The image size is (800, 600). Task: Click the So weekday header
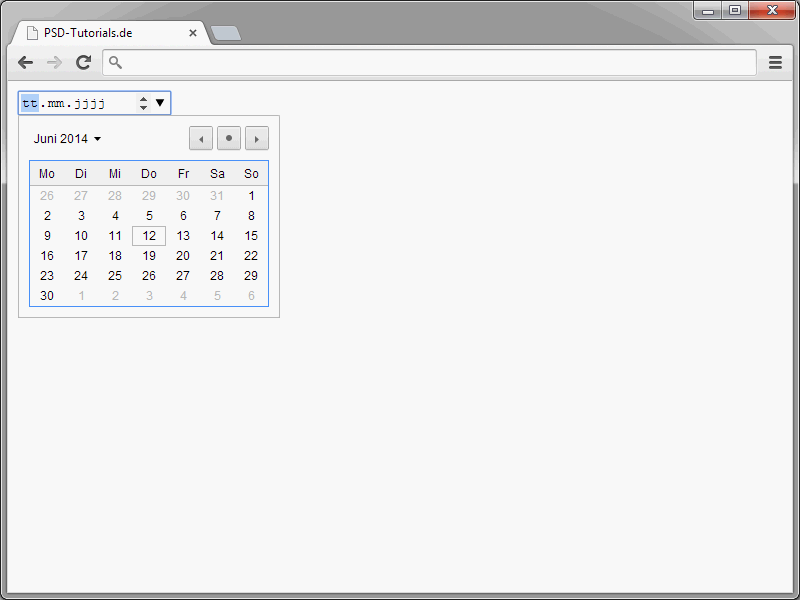click(251, 174)
